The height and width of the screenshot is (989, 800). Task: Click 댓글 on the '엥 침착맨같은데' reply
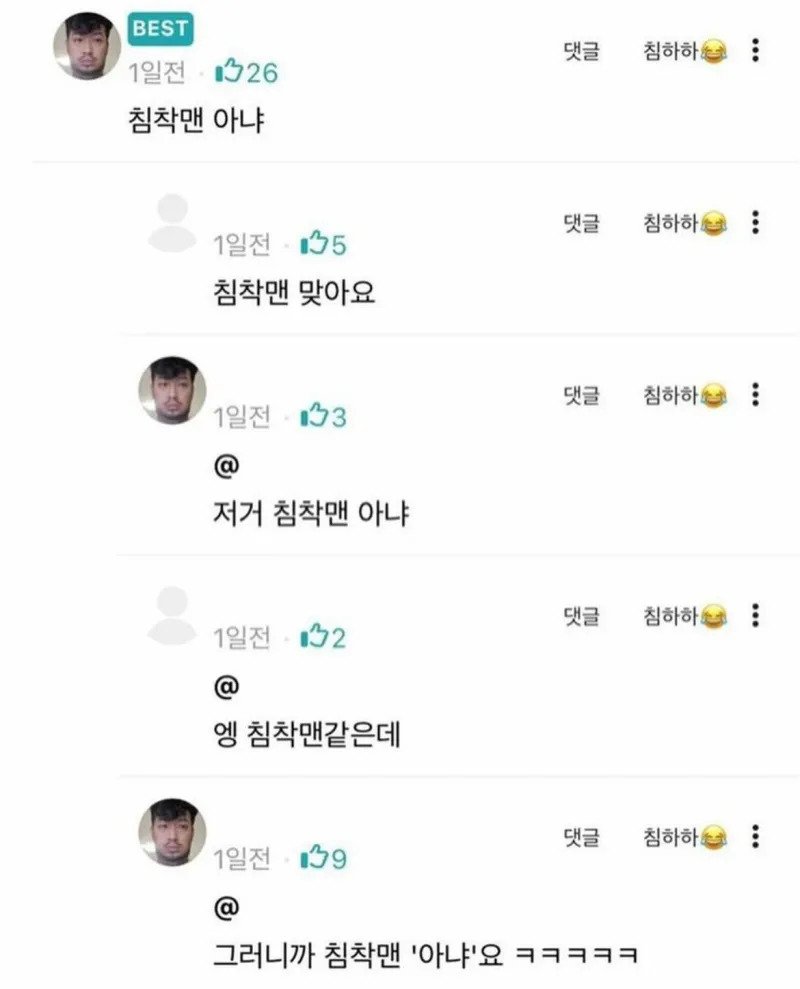[581, 616]
